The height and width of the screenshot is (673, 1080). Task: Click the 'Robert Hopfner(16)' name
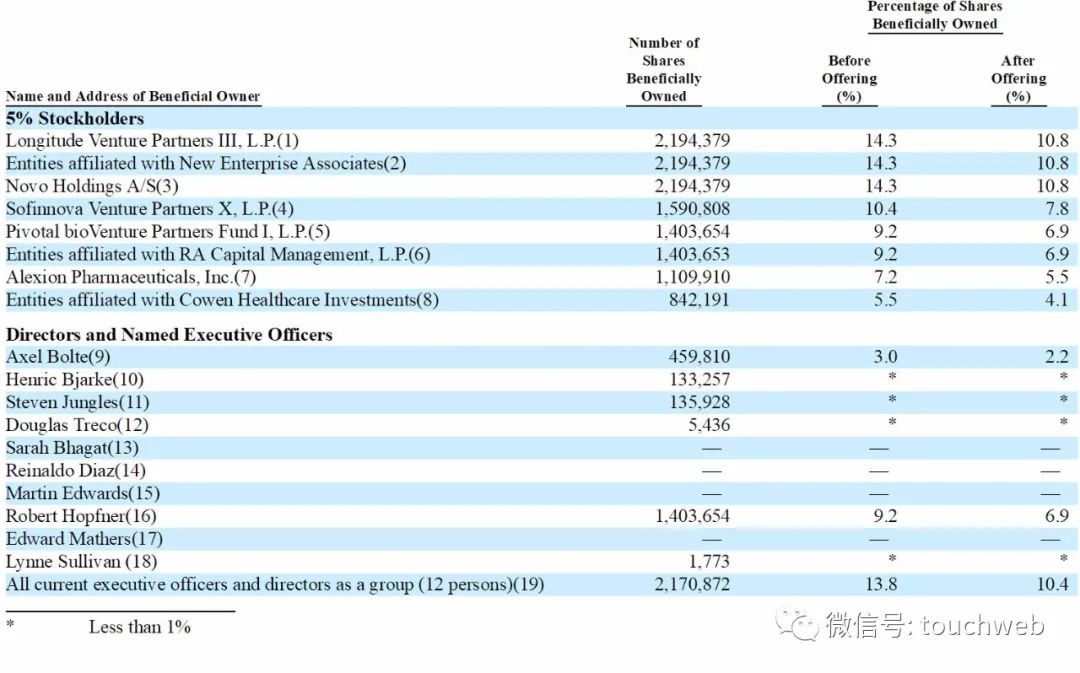[x=81, y=516]
